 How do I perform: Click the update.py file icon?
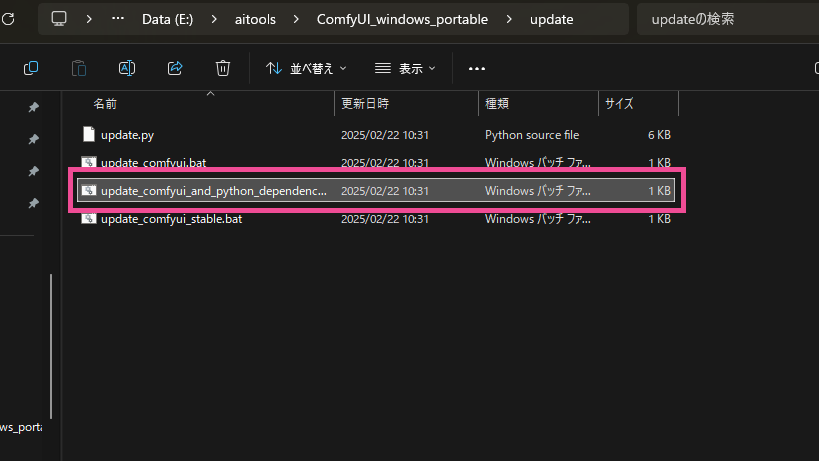89,134
